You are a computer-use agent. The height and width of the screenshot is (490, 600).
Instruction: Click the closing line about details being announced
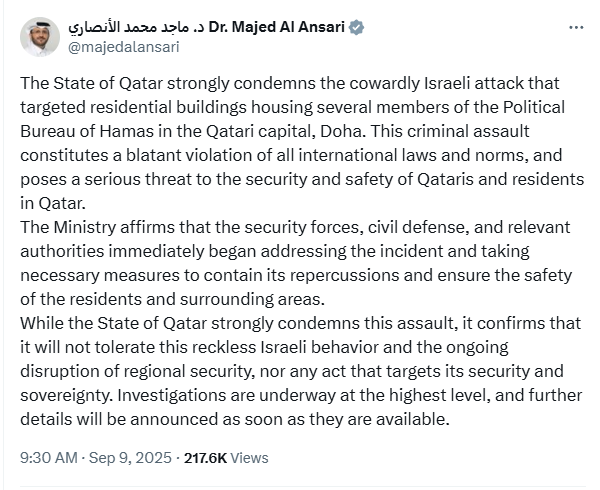(x=235, y=419)
